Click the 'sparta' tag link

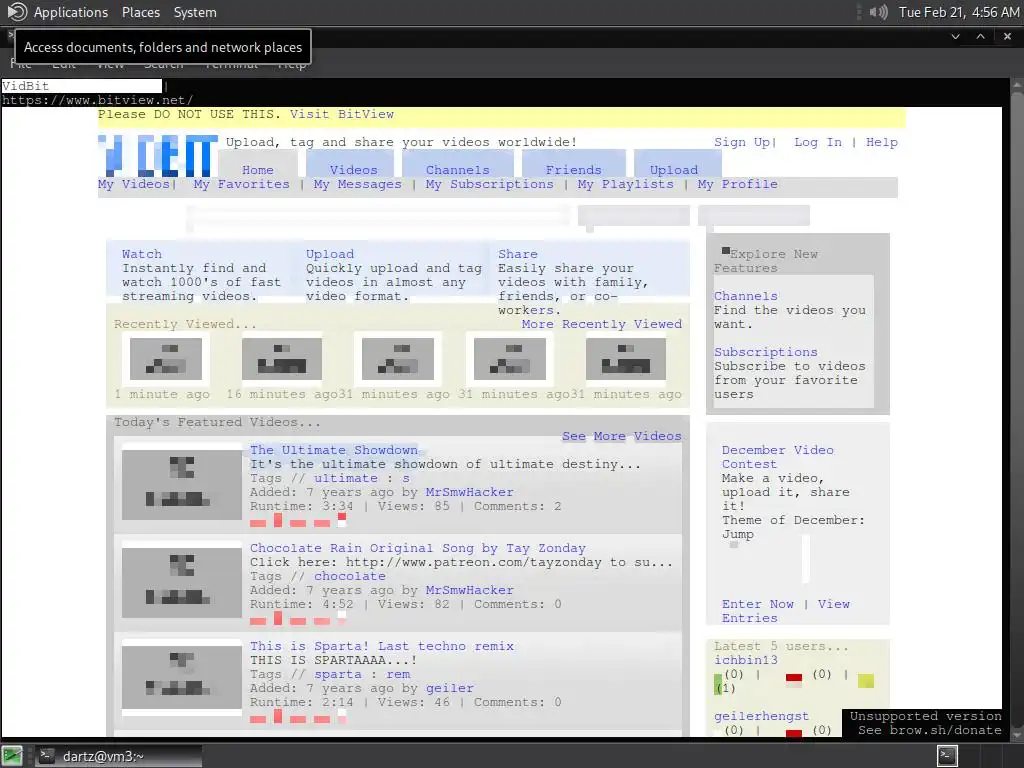pos(338,674)
